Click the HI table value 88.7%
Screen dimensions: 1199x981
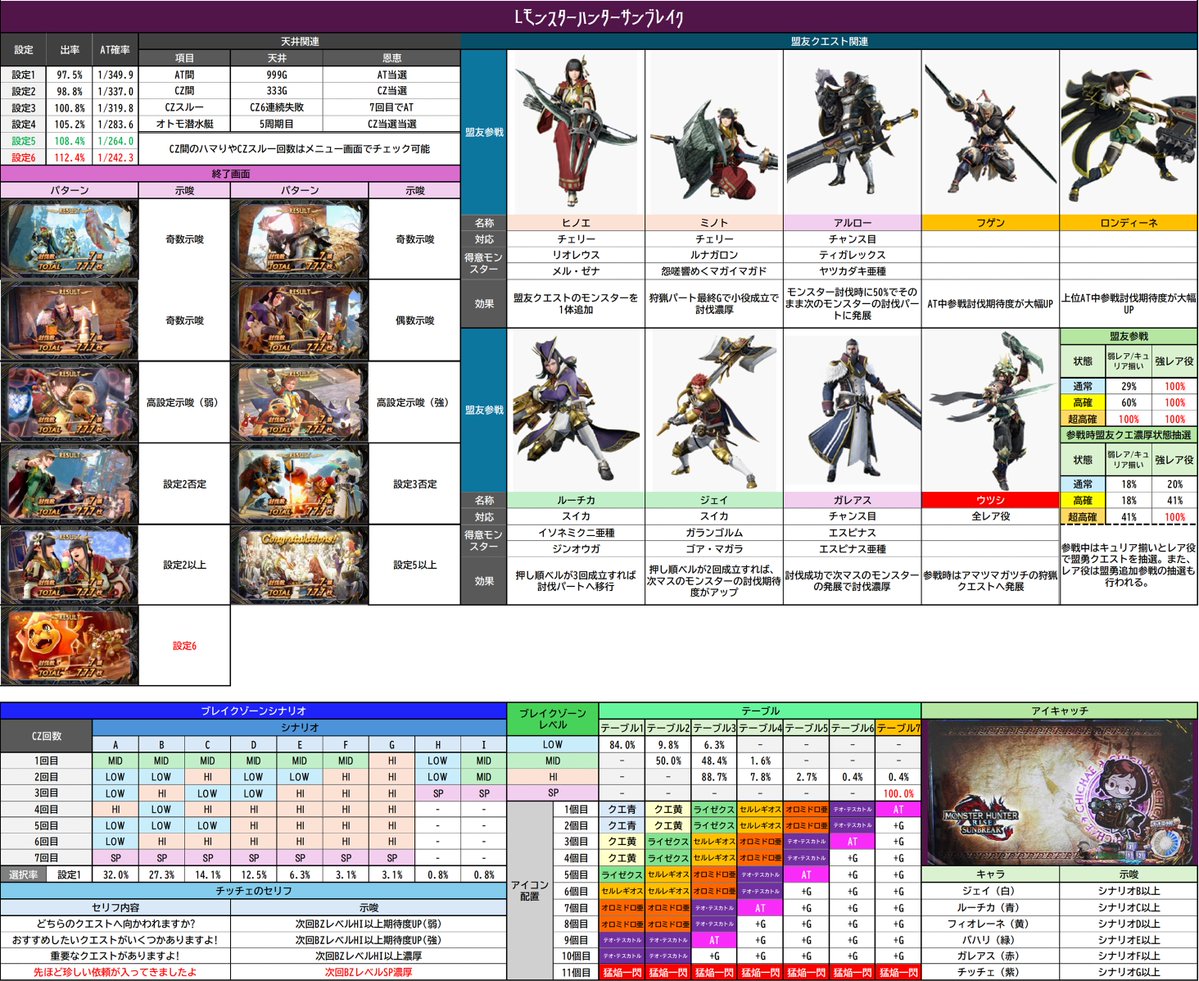click(714, 777)
